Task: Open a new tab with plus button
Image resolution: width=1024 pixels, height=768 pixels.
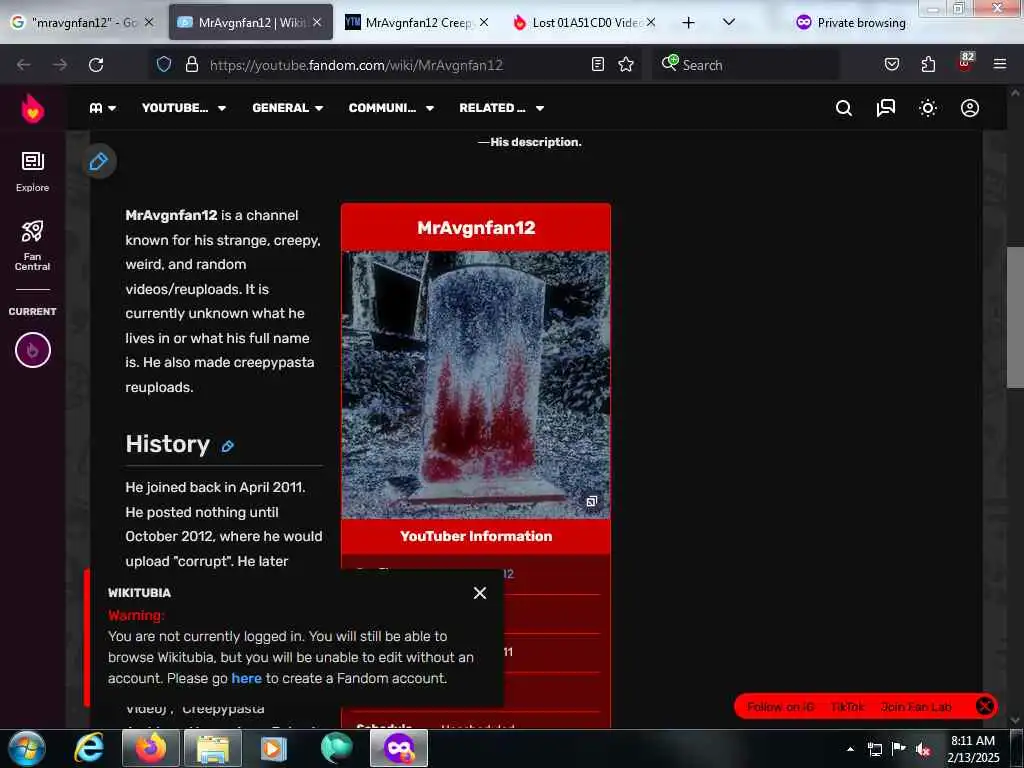Action: click(x=688, y=23)
